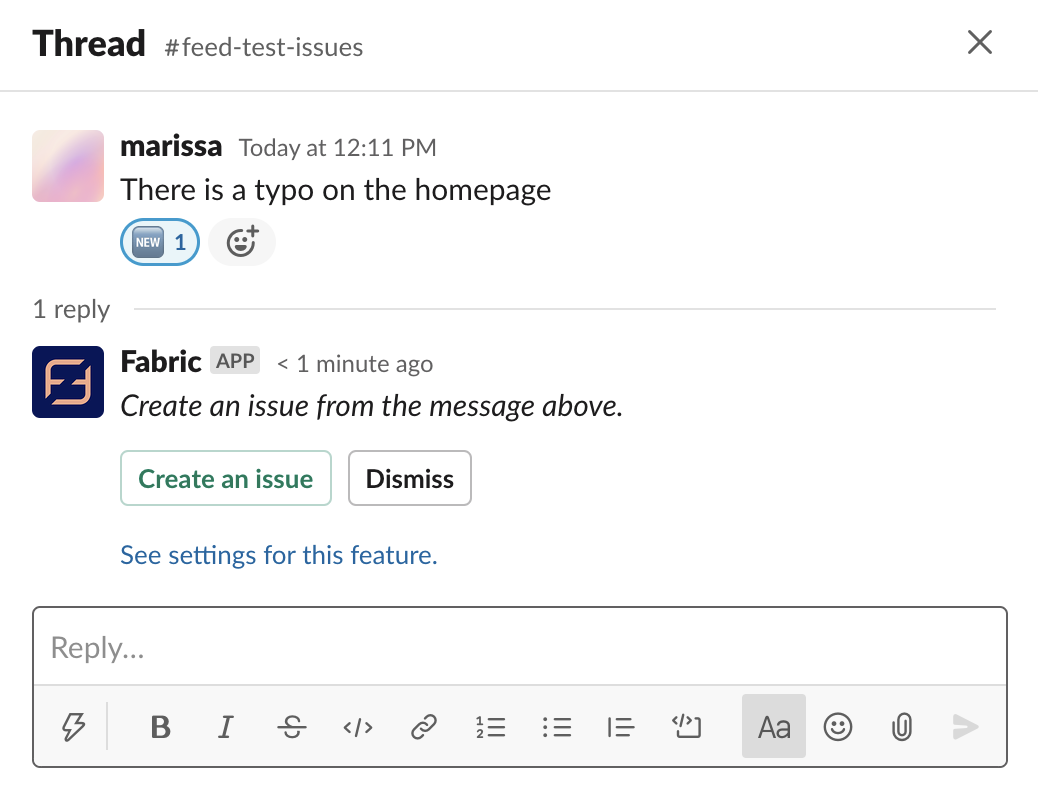1038x794 pixels.
Task: Open the emoji picker in composer
Action: [837, 726]
